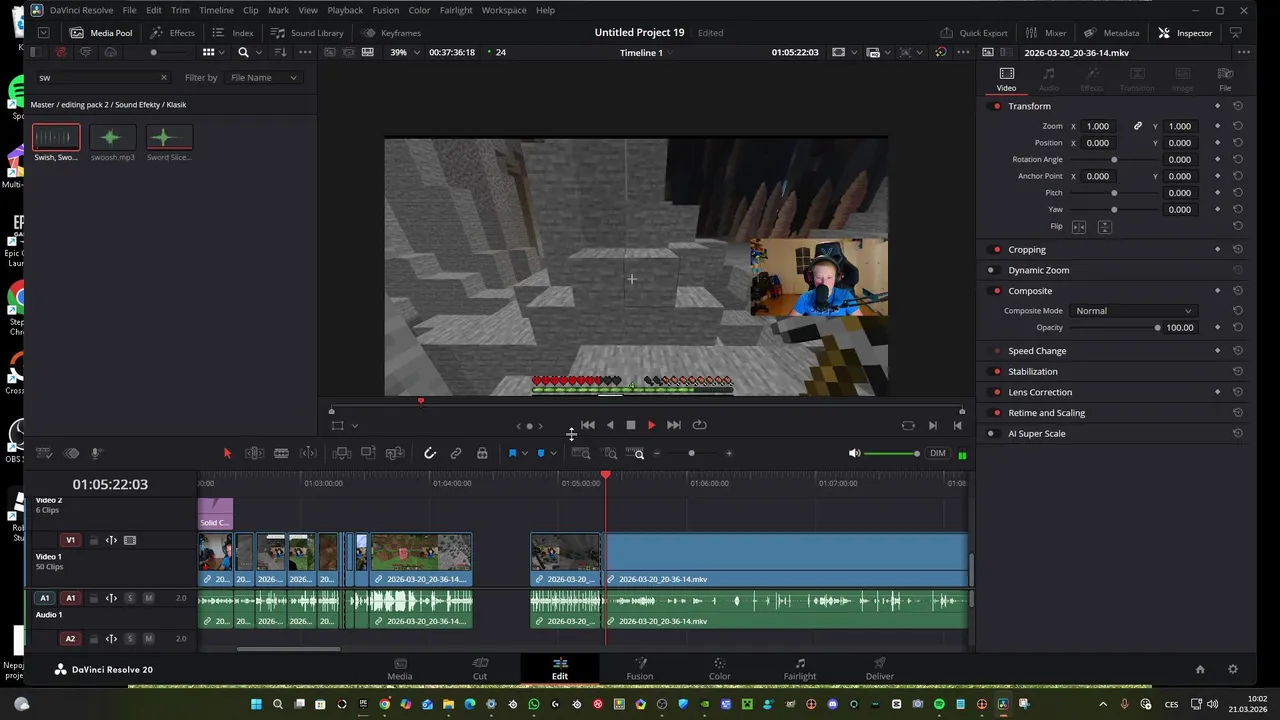Activate the Trim Edit Mode tool

pos(254,453)
